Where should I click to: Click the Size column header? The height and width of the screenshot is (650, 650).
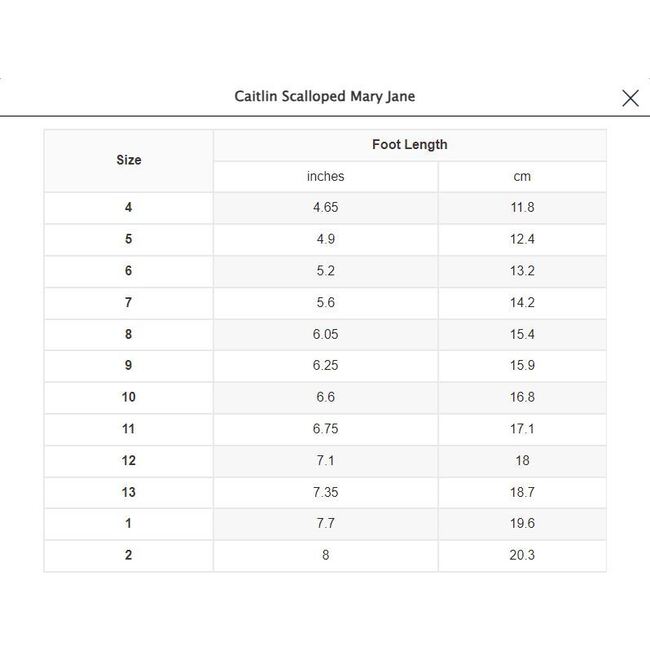click(x=128, y=160)
